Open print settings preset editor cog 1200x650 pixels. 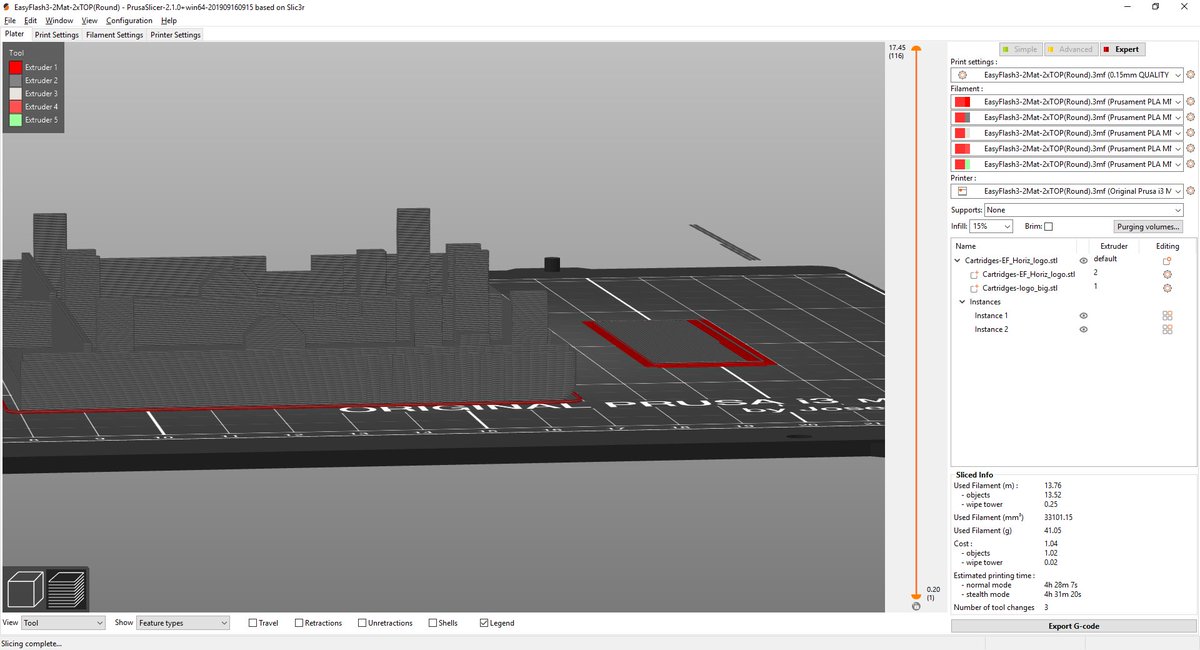(1191, 75)
